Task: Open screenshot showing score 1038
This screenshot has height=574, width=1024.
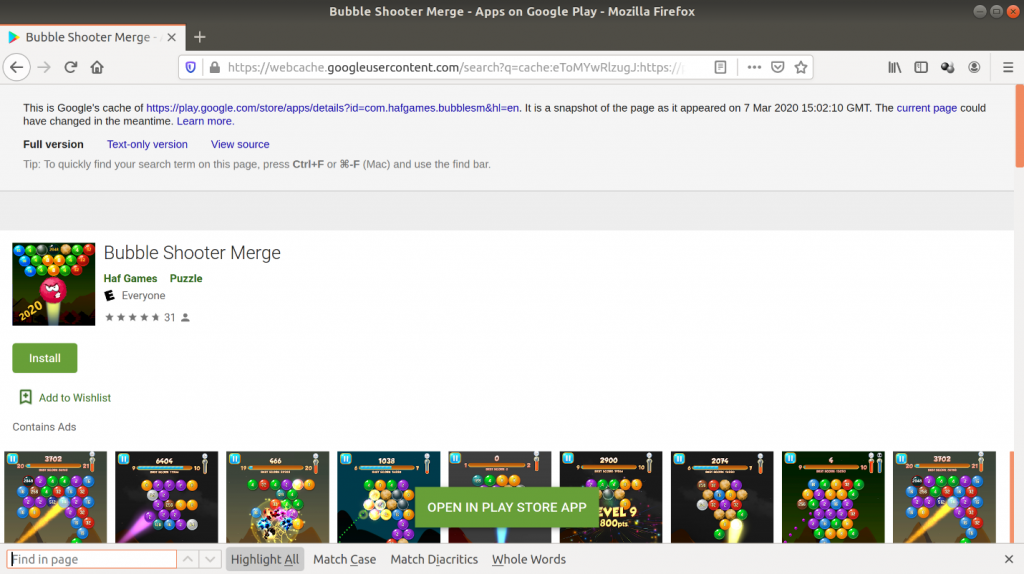Action: coord(389,497)
